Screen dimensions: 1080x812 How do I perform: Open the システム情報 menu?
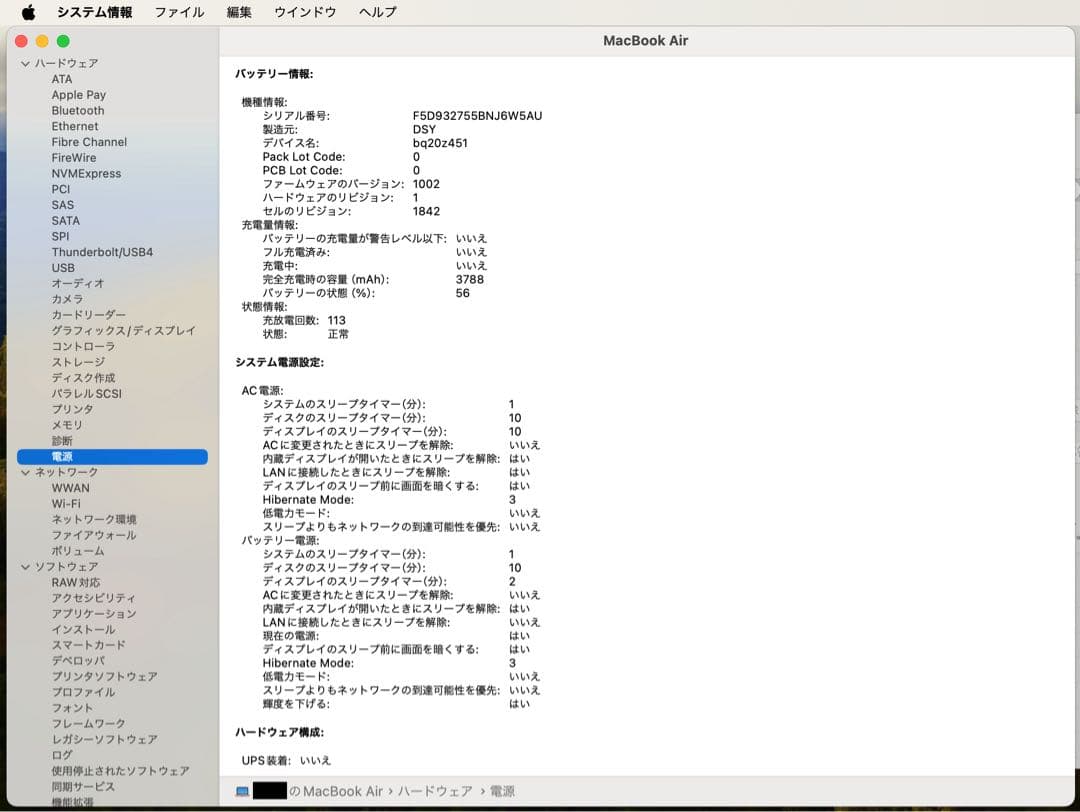click(97, 12)
